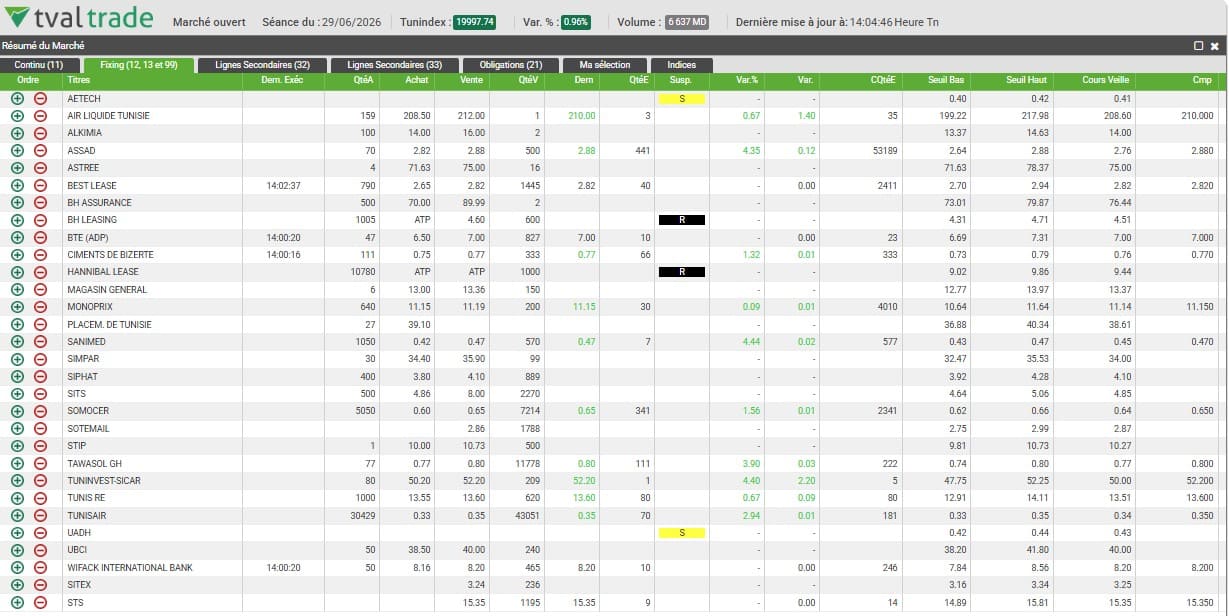Click the Volume value 6 637 MD
This screenshot has height=616, width=1229.
click(x=687, y=22)
